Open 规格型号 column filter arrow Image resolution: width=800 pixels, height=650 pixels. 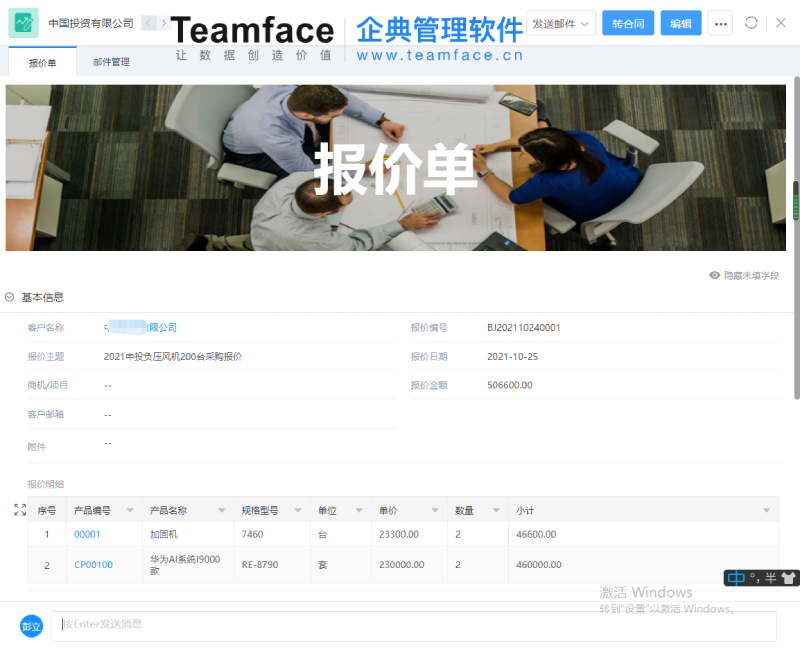pos(298,510)
